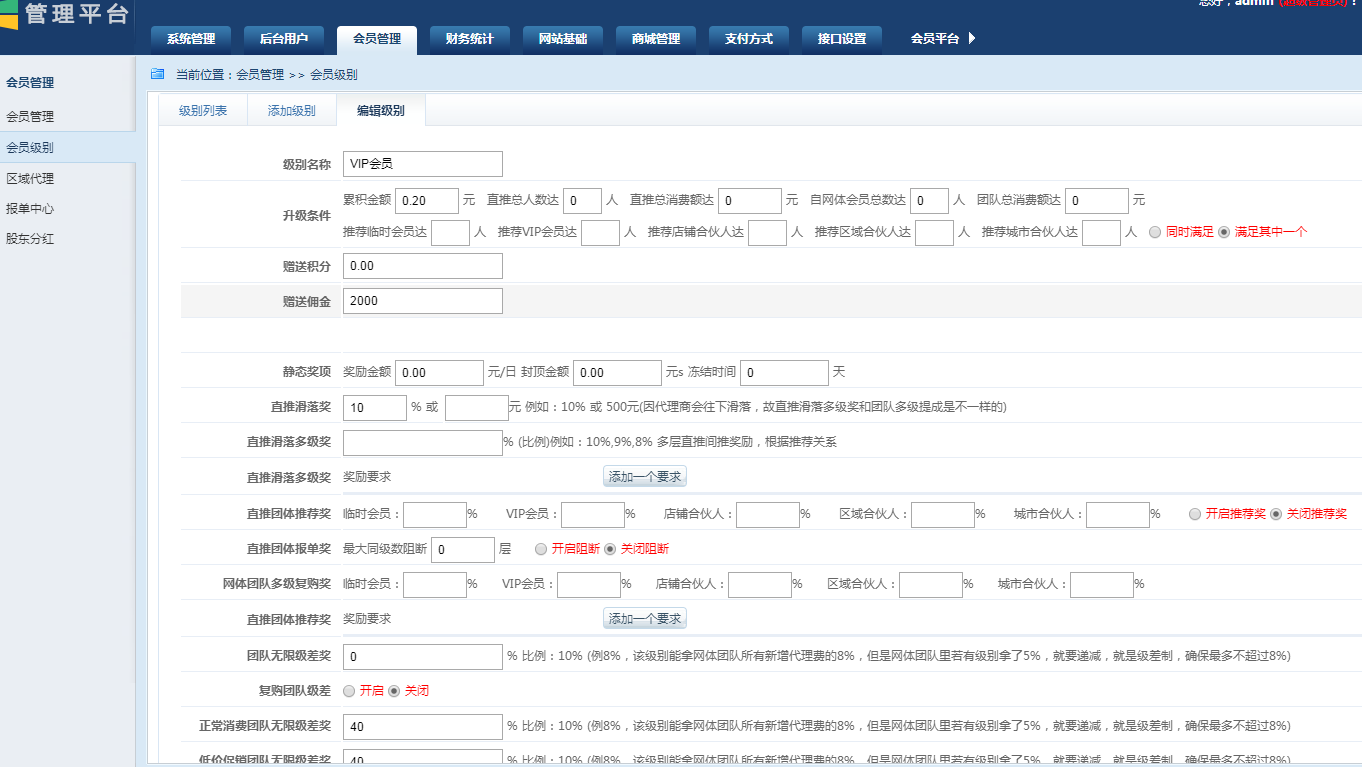Screen dimensions: 1362x767
Task: Click the 正常消费团队无限级差奖 input field
Action: click(423, 726)
